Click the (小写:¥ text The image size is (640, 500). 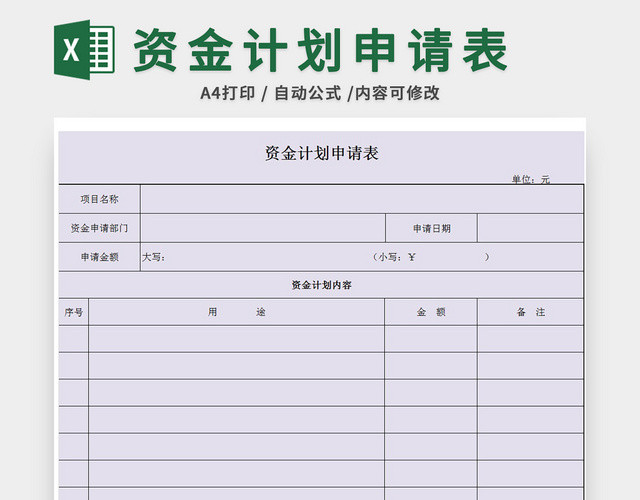click(393, 257)
